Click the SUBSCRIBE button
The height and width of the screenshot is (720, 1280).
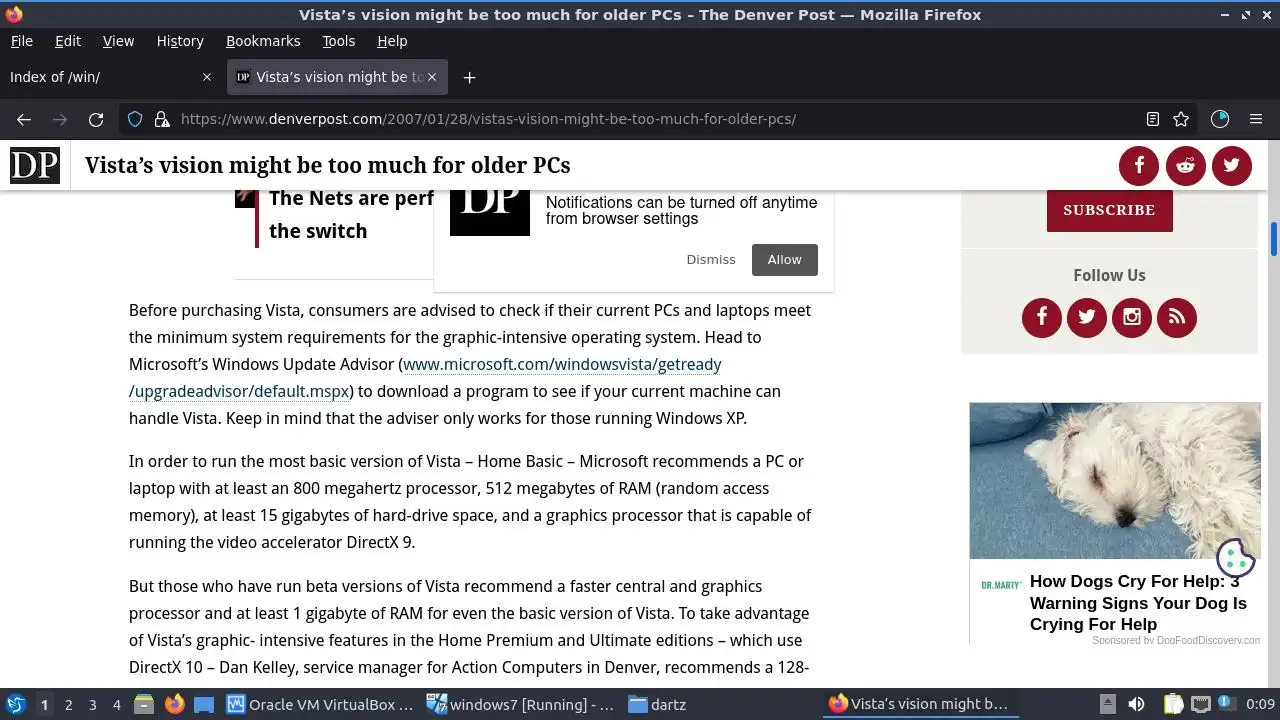1109,210
